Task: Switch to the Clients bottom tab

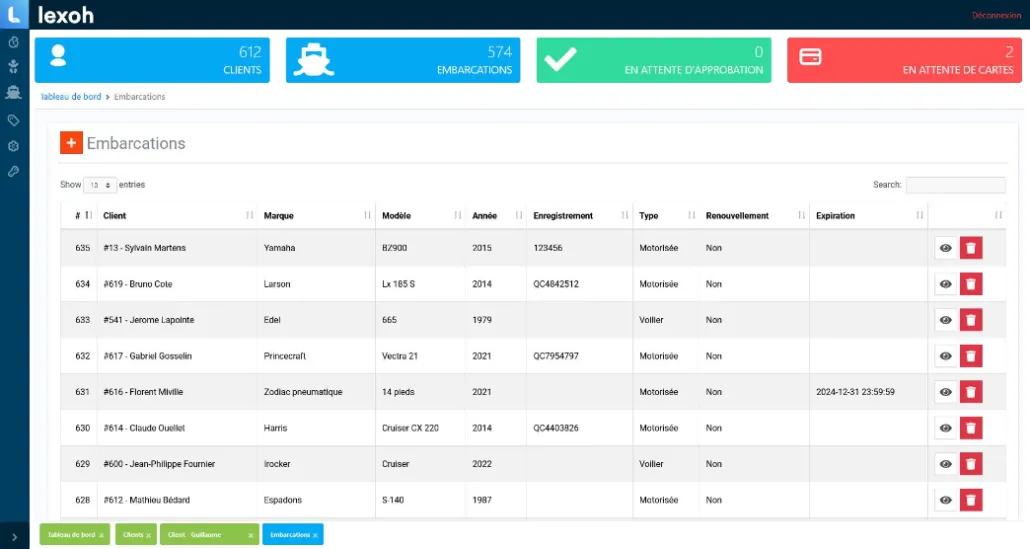Action: pyautogui.click(x=135, y=535)
